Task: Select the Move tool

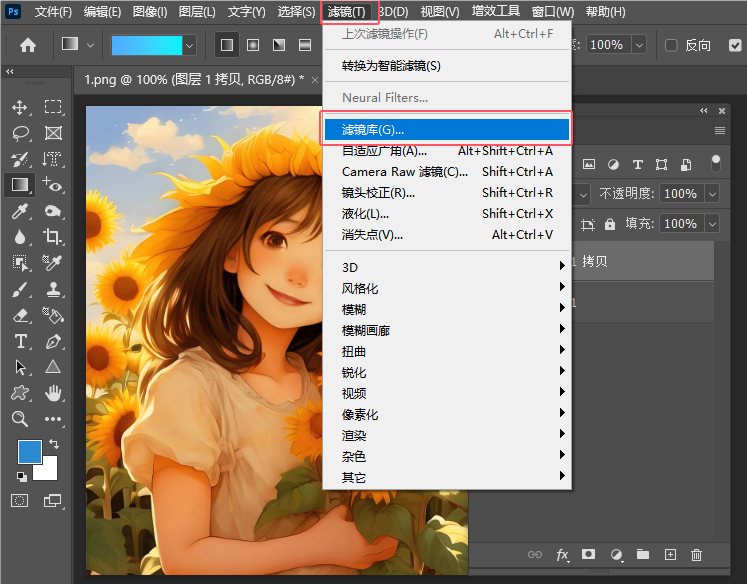Action: [x=20, y=107]
